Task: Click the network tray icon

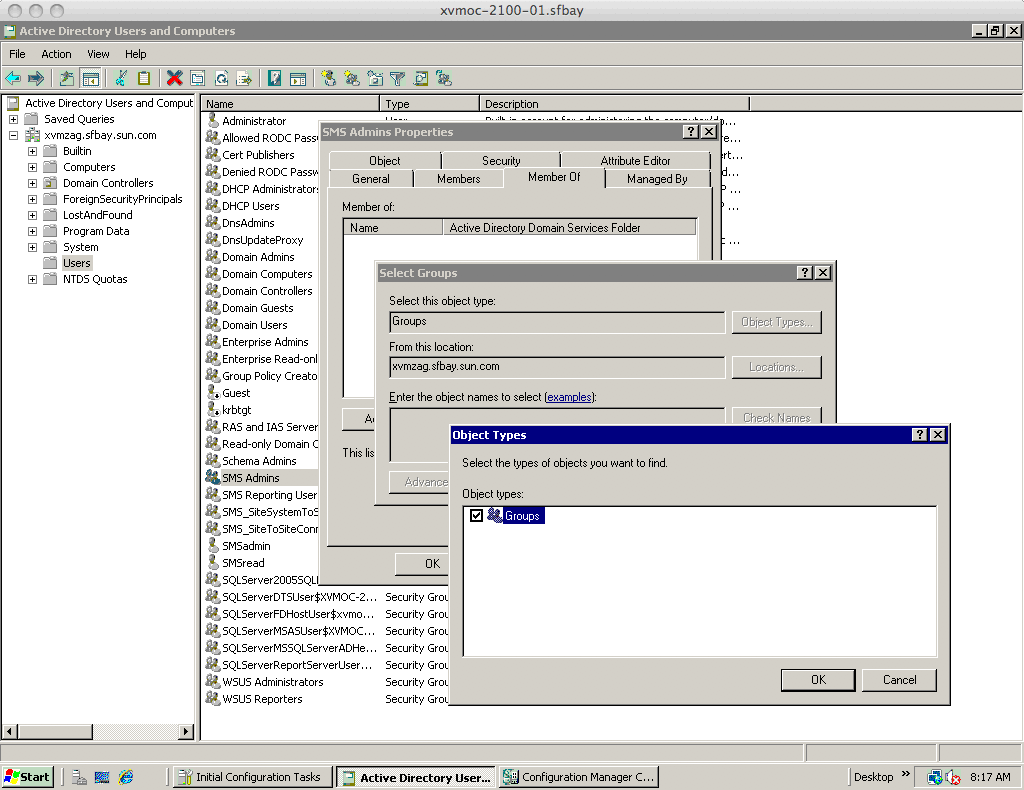Action: 935,777
